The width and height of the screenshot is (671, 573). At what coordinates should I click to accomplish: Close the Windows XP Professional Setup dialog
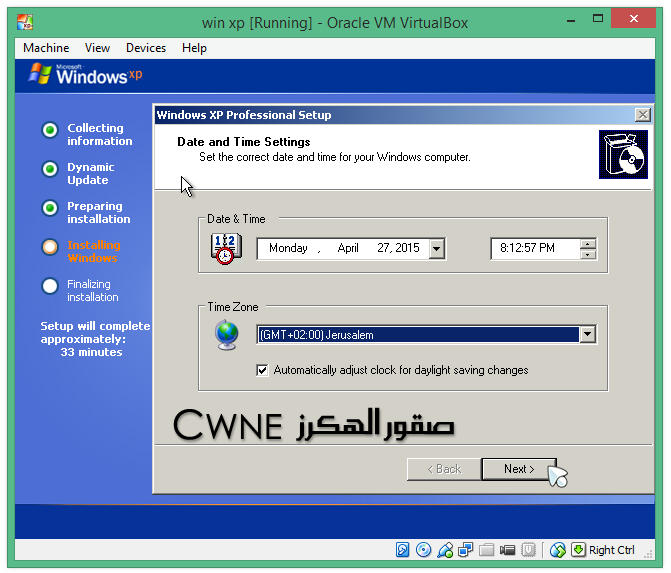click(x=642, y=115)
